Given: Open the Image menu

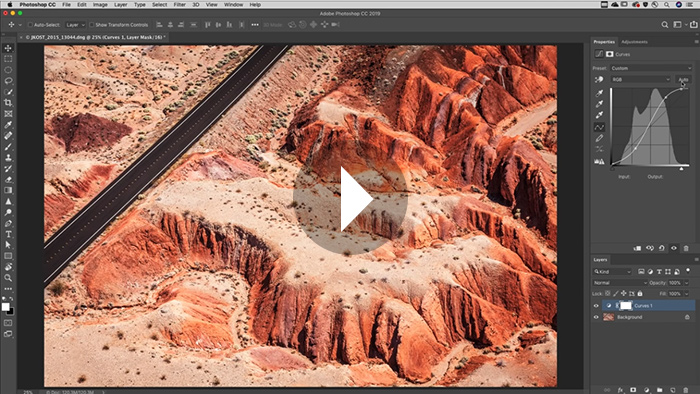Looking at the screenshot, I should click(x=100, y=4).
